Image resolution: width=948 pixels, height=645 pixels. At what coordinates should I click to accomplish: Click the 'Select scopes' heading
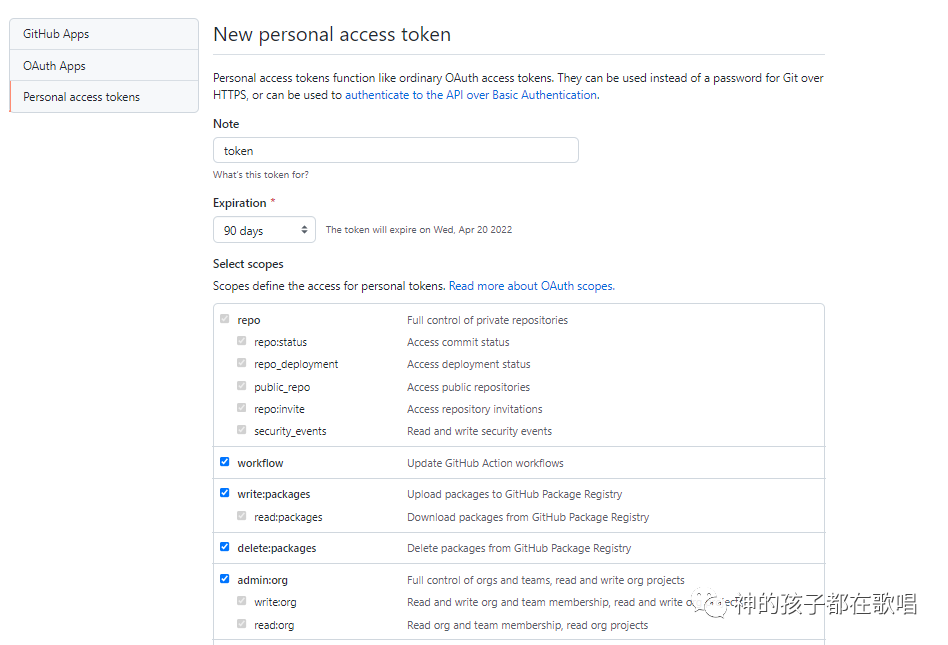[248, 264]
